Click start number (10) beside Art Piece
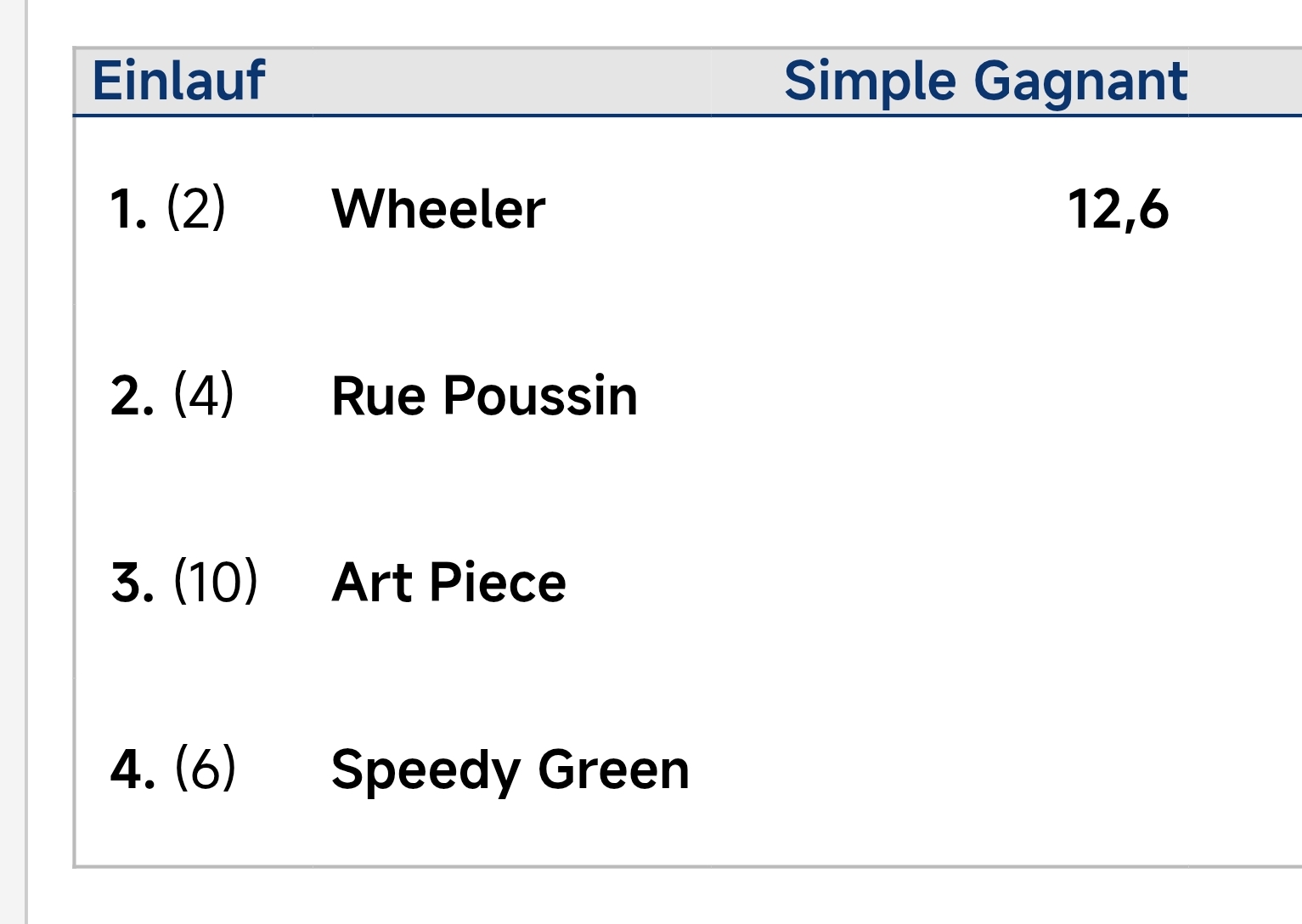 click(x=216, y=582)
